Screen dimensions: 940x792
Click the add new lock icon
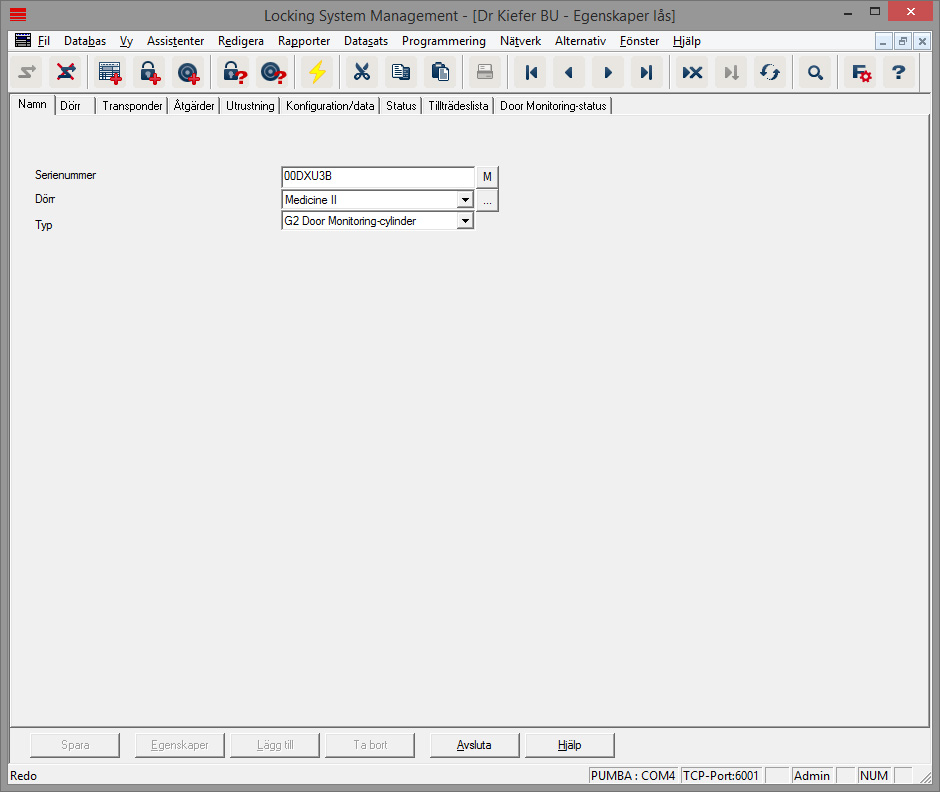[x=149, y=72]
